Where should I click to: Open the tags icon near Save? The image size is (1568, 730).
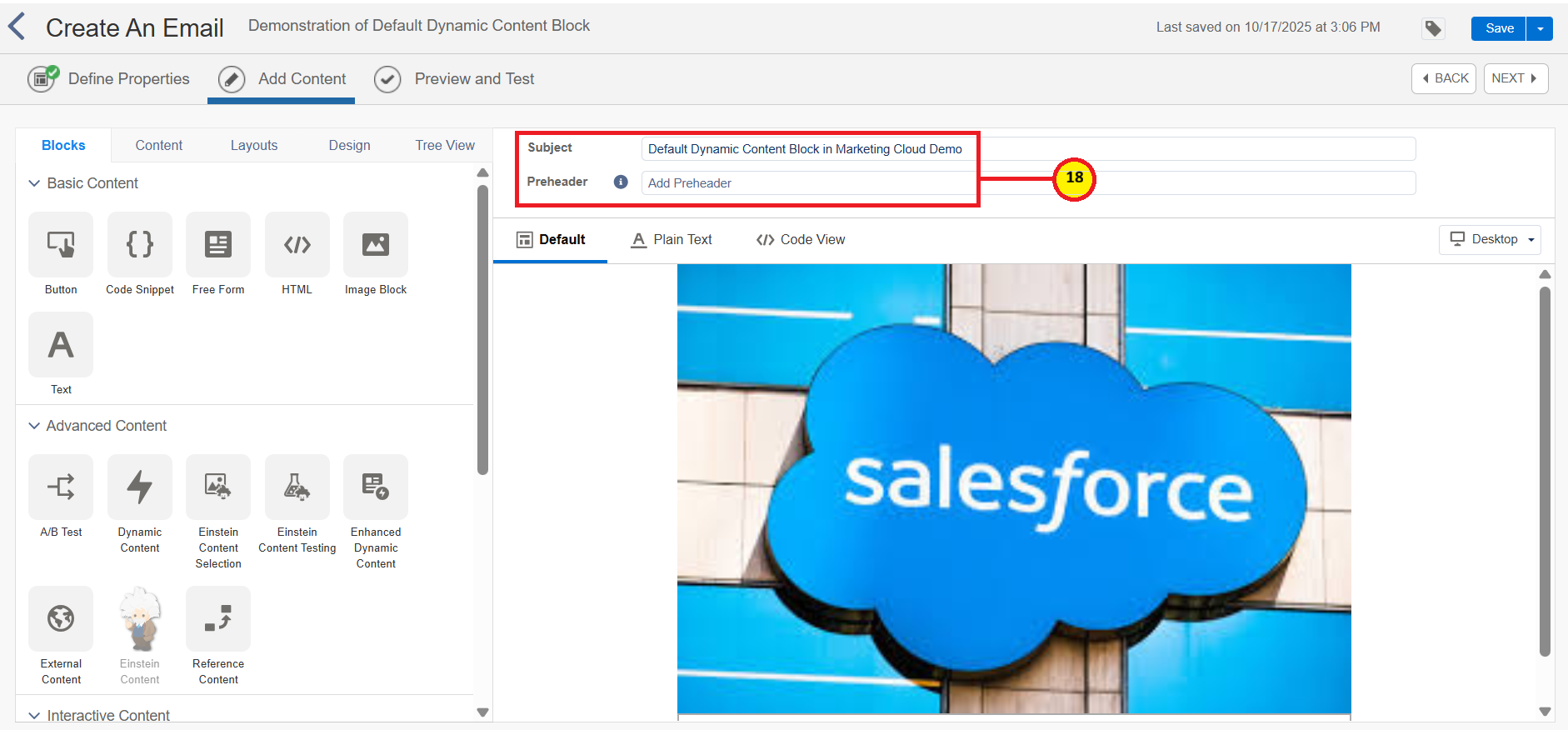point(1433,28)
